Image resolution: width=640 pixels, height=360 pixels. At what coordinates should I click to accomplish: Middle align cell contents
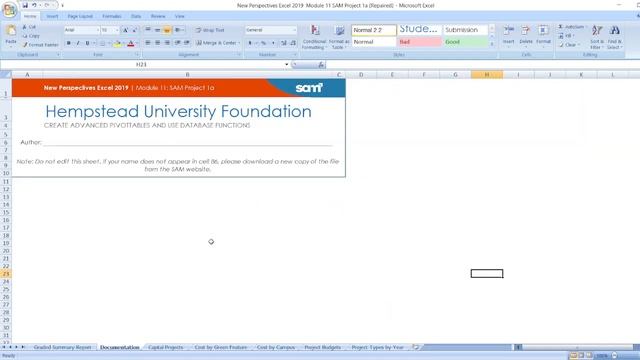(157, 30)
